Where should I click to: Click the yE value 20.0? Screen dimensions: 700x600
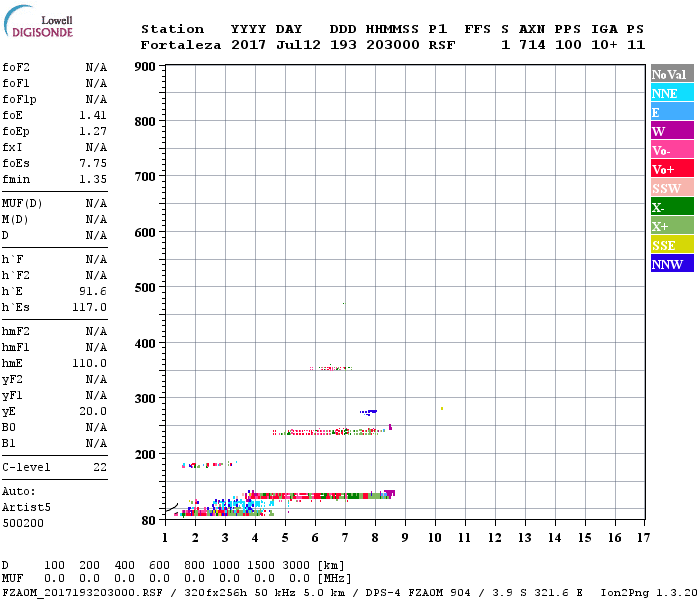(93, 412)
